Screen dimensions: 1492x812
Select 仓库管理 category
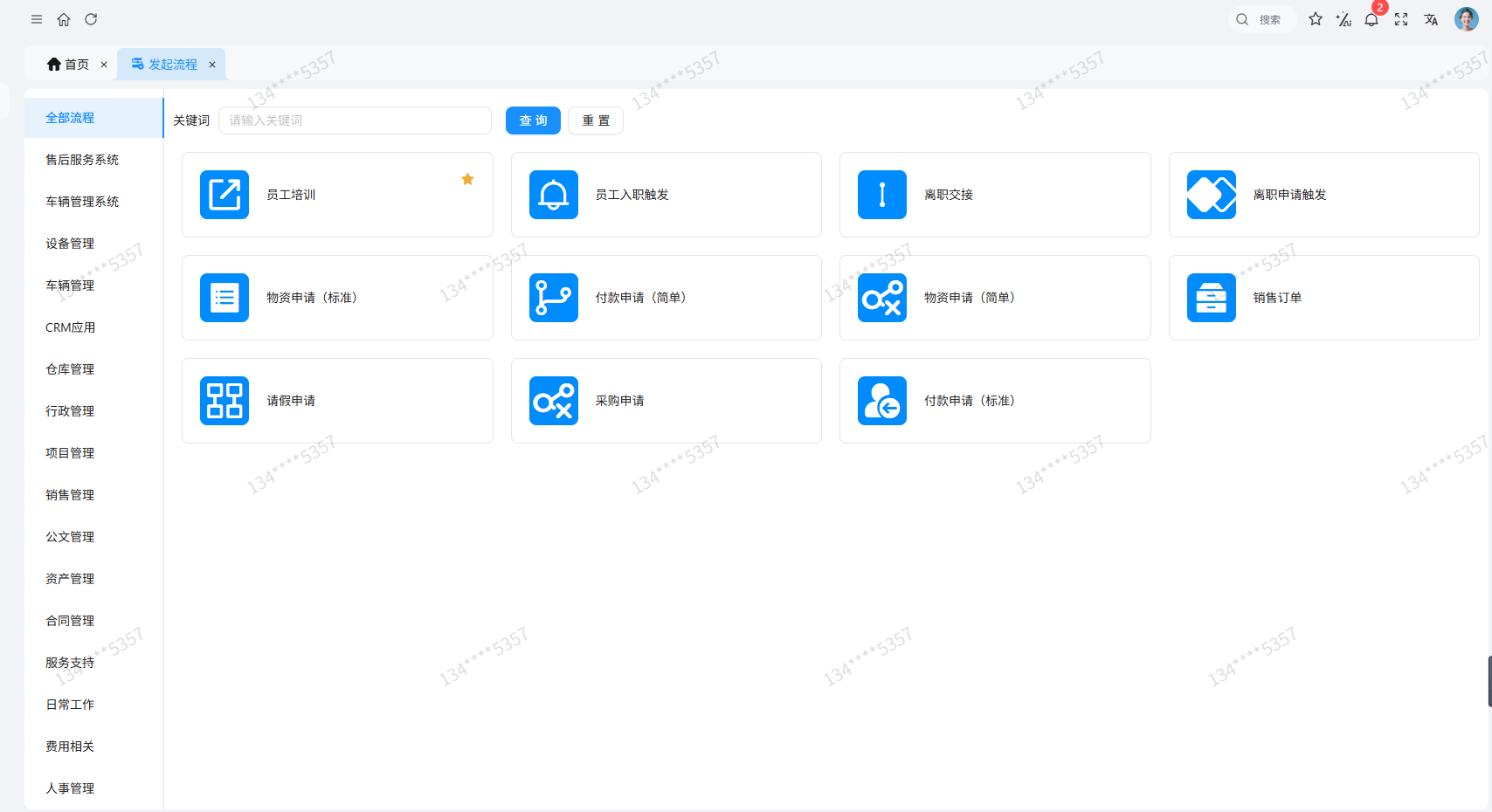[93, 369]
